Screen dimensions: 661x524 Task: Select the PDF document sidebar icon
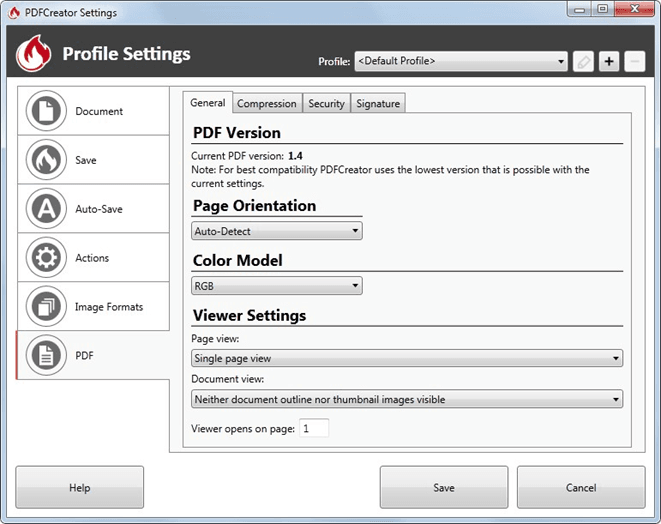[x=46, y=355]
